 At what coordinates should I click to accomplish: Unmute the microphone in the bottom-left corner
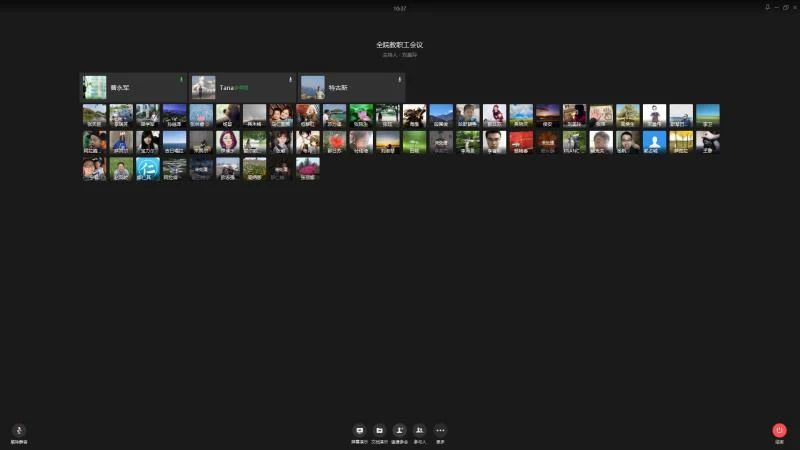click(x=18, y=431)
